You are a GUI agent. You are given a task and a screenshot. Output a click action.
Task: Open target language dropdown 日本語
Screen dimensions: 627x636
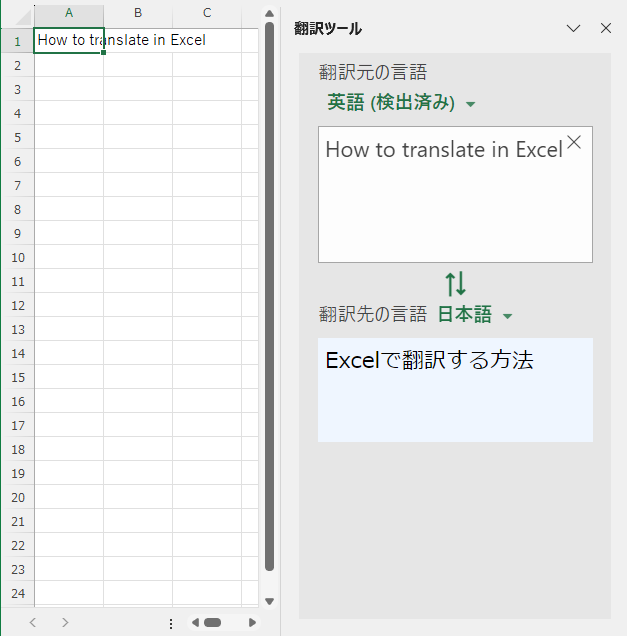(x=475, y=315)
